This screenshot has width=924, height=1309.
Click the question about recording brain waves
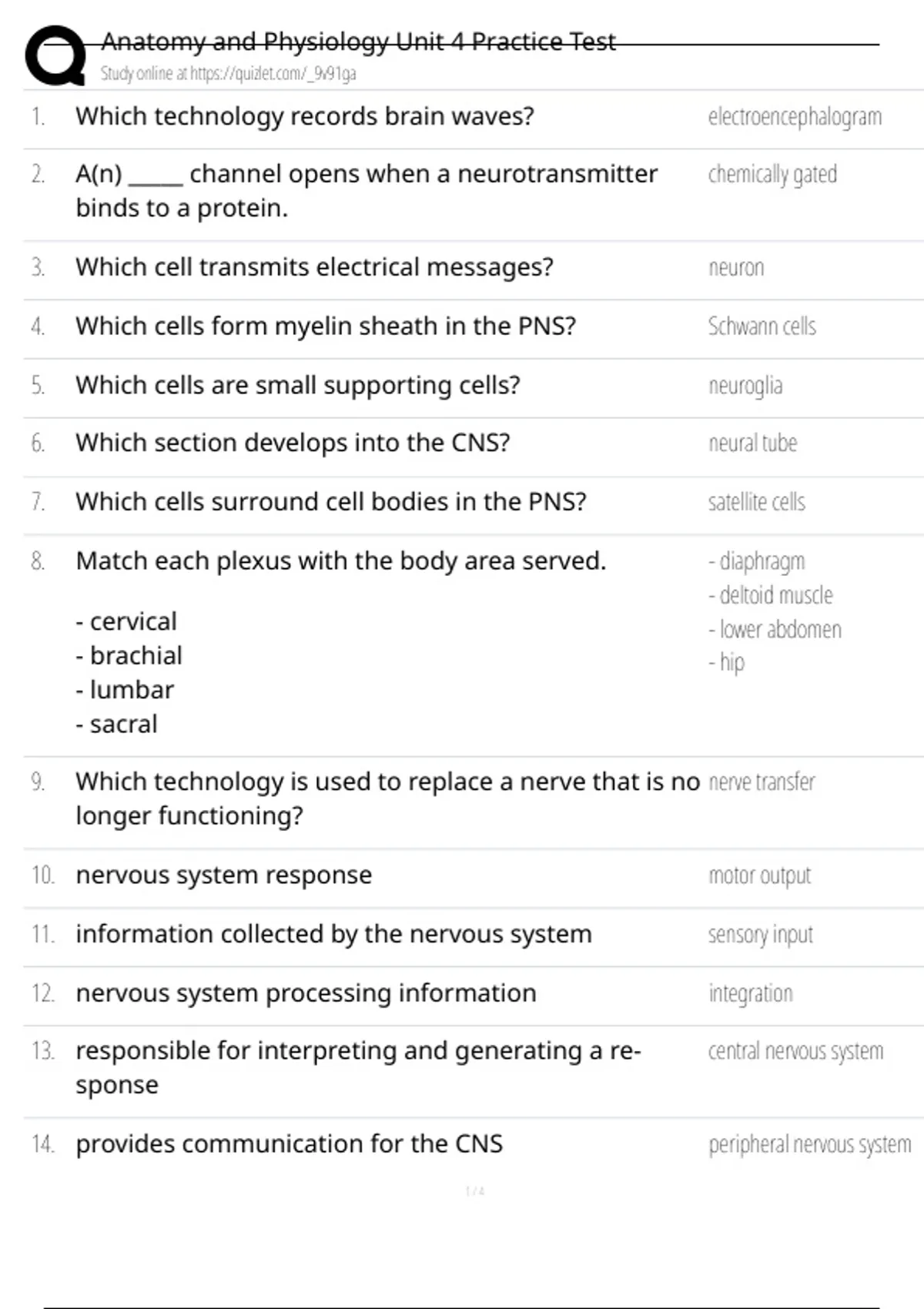click(304, 116)
